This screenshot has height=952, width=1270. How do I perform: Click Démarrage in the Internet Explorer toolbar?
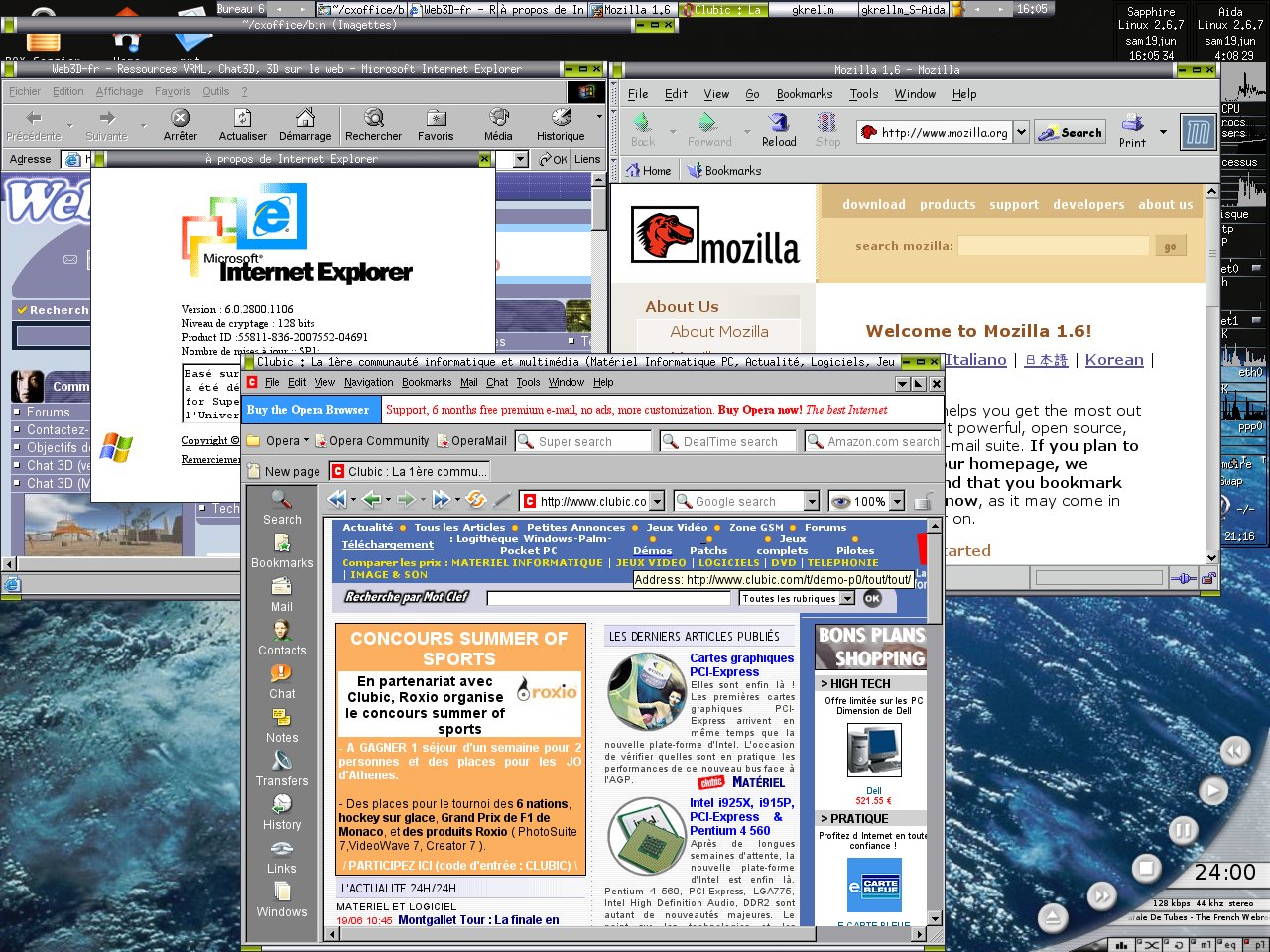click(x=306, y=126)
